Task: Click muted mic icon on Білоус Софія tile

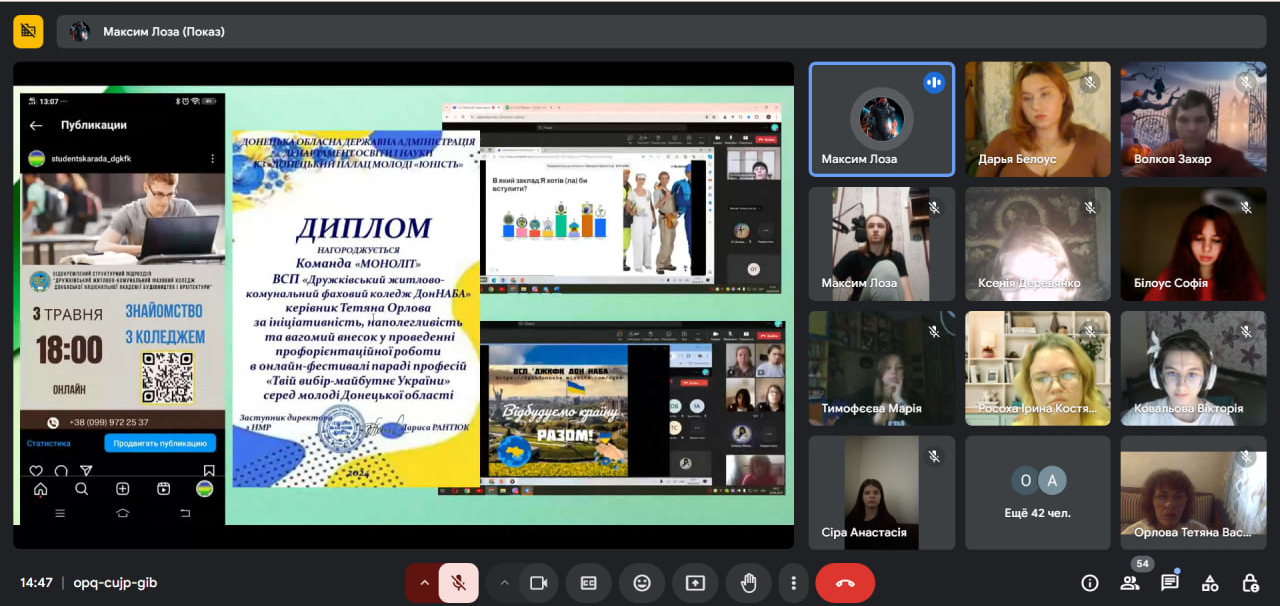Action: click(x=1246, y=207)
